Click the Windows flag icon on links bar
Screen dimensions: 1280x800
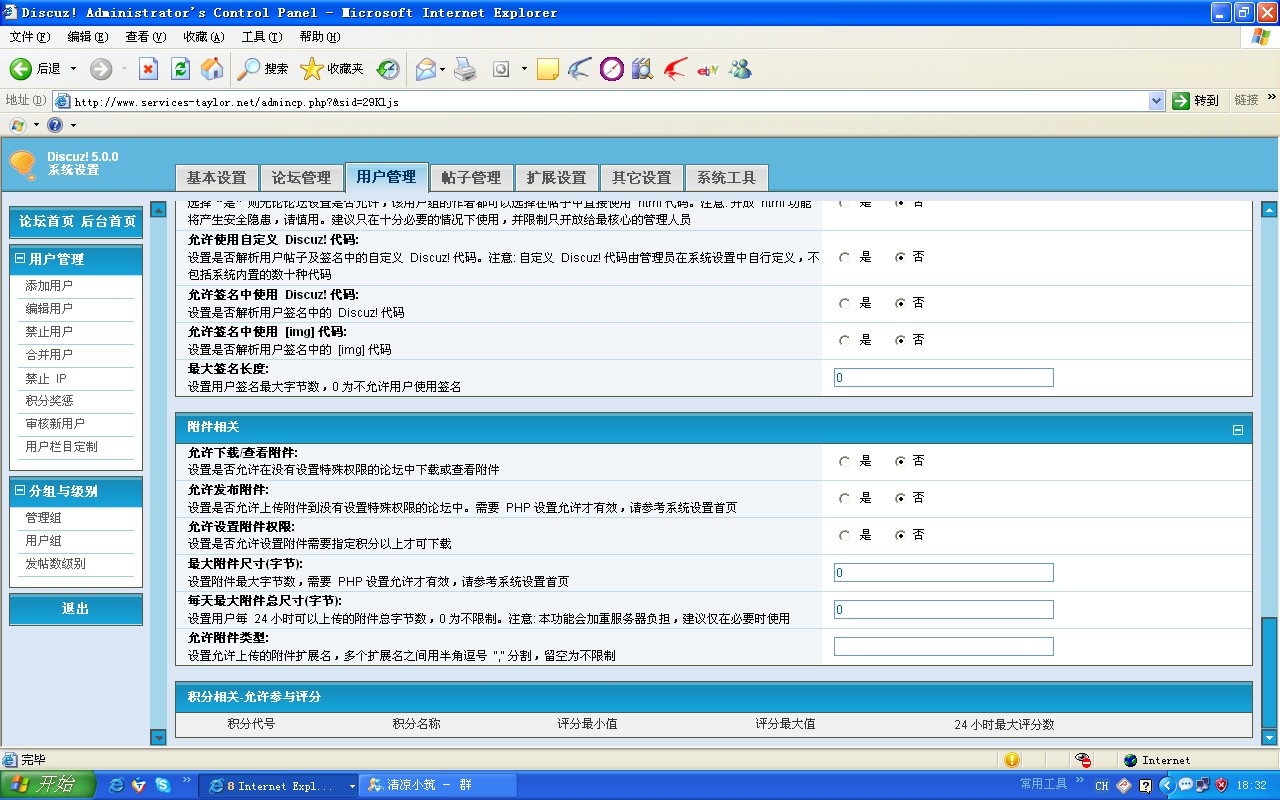click(x=17, y=125)
